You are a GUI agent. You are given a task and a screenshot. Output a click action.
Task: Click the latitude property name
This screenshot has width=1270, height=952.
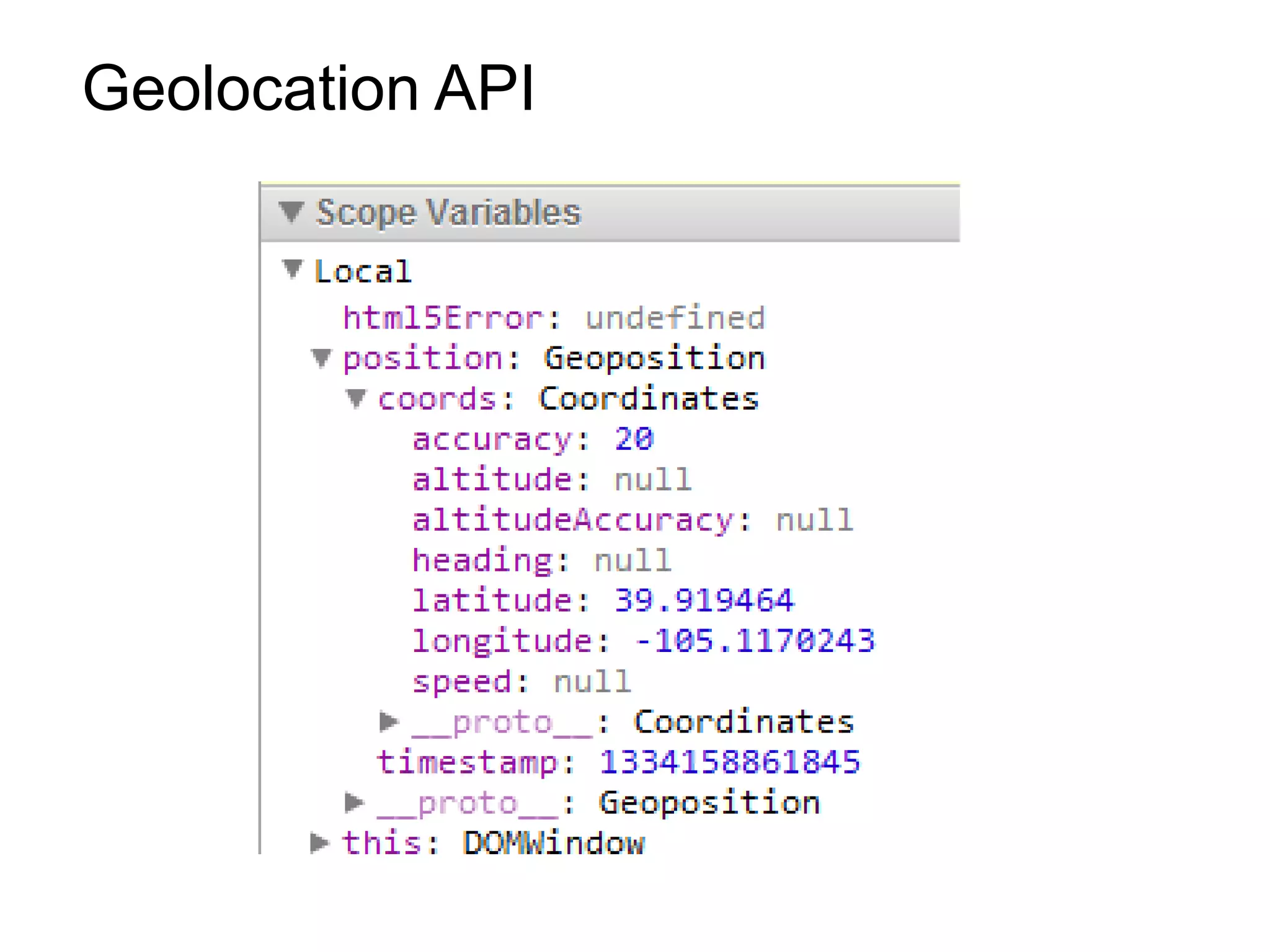point(492,601)
